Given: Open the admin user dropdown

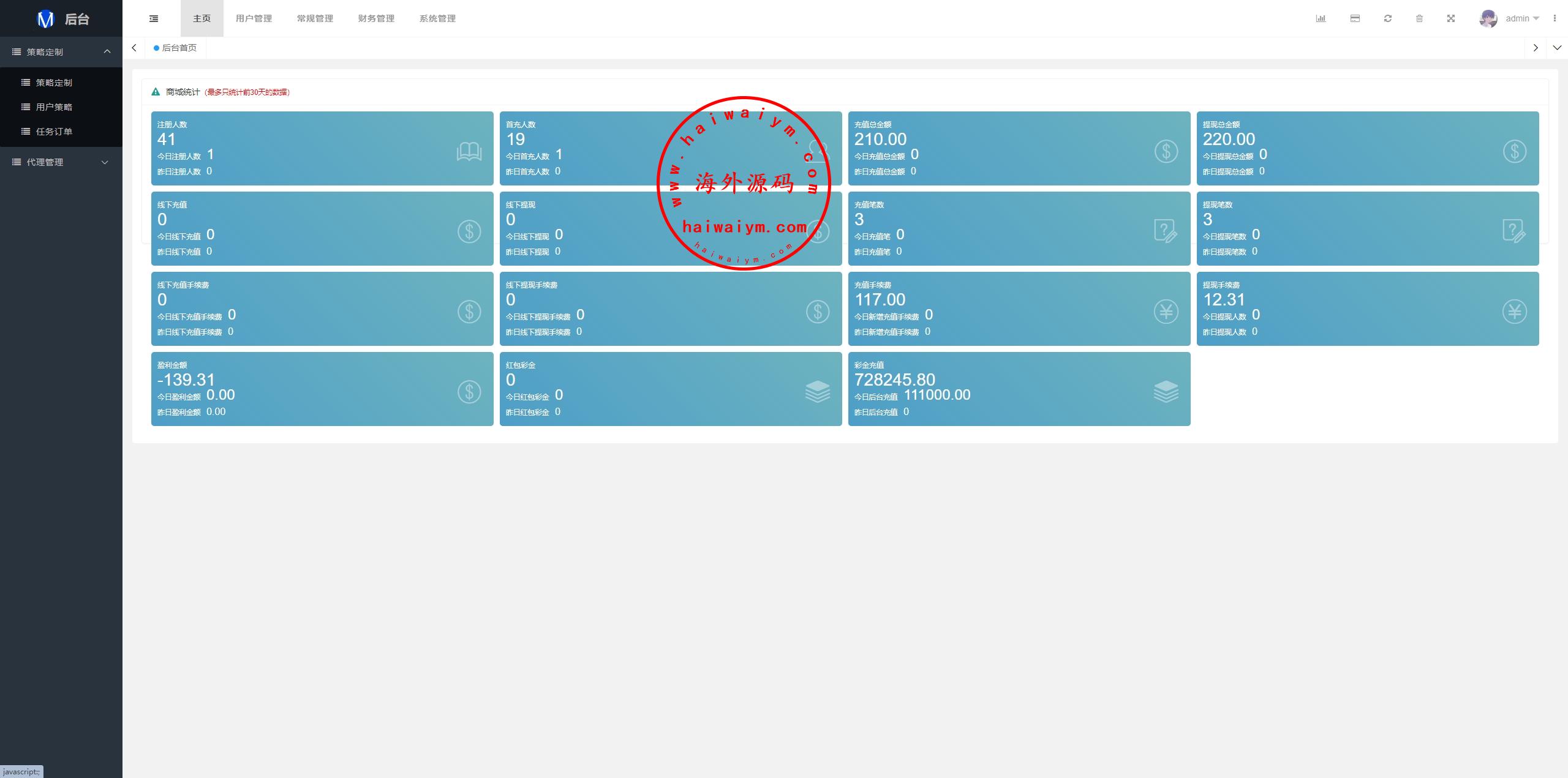Looking at the screenshot, I should tap(1522, 18).
